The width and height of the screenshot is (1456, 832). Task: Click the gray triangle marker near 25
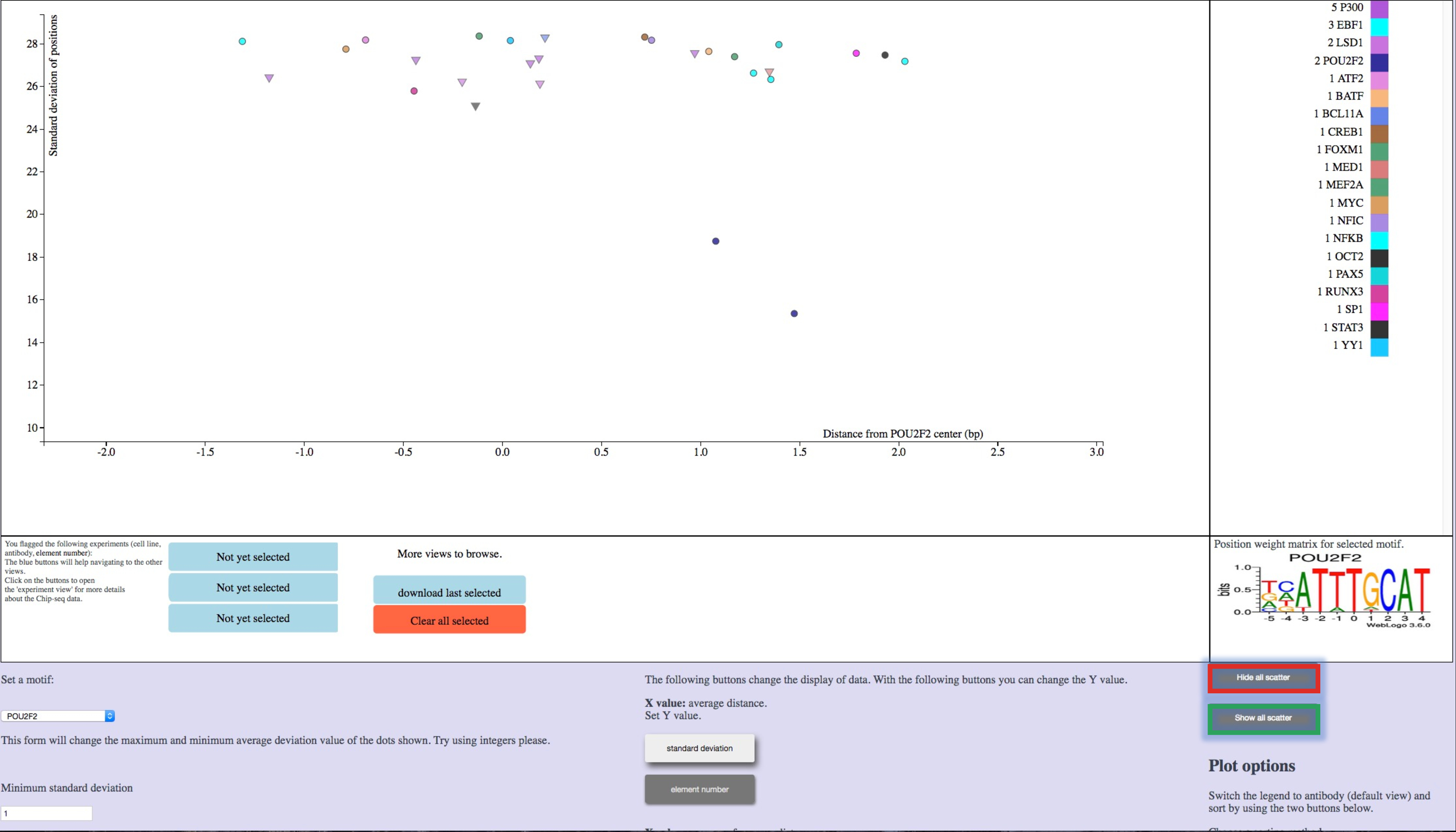475,106
